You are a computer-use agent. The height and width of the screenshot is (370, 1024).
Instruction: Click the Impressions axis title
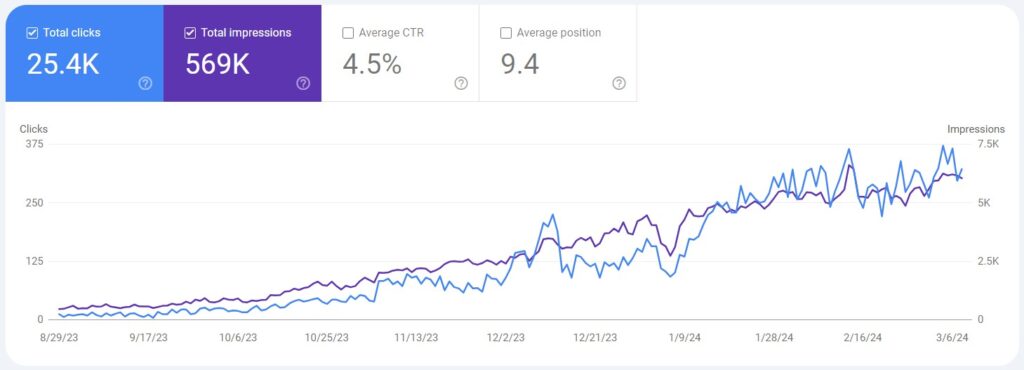coord(976,129)
